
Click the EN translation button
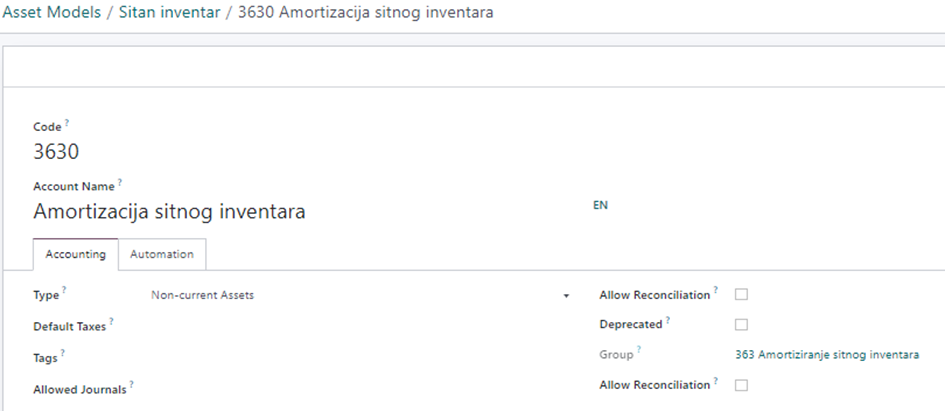601,205
